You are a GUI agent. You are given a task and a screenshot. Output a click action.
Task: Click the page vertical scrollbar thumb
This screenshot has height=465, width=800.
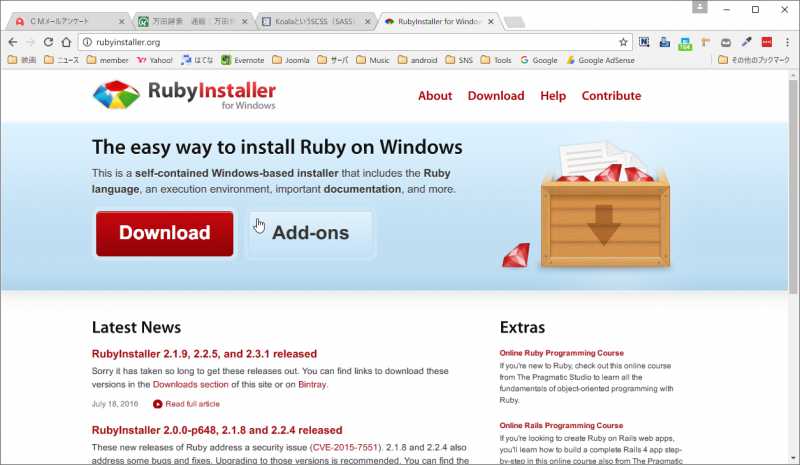click(793, 186)
